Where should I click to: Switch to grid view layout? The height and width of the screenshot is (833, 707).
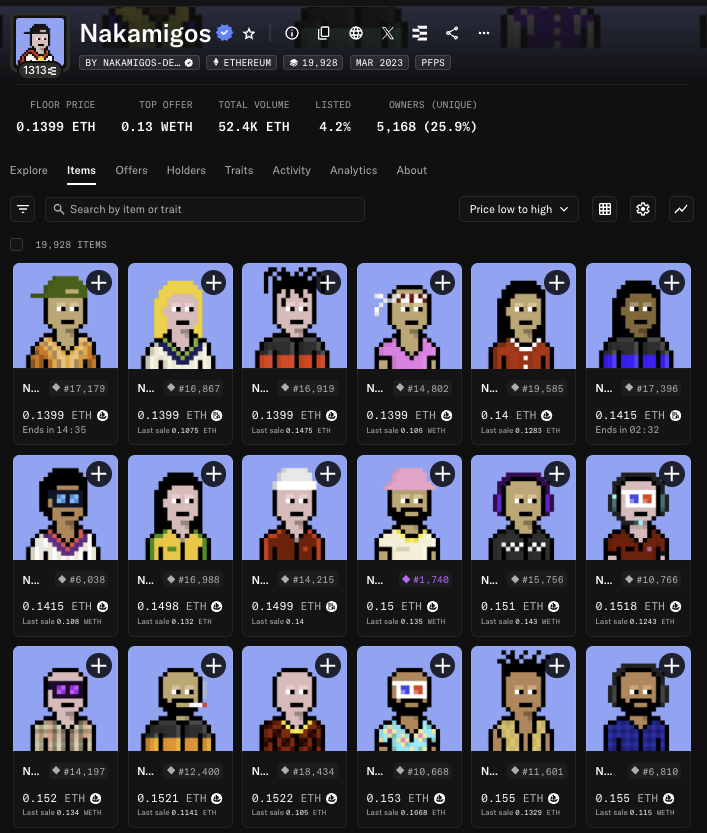click(x=604, y=209)
